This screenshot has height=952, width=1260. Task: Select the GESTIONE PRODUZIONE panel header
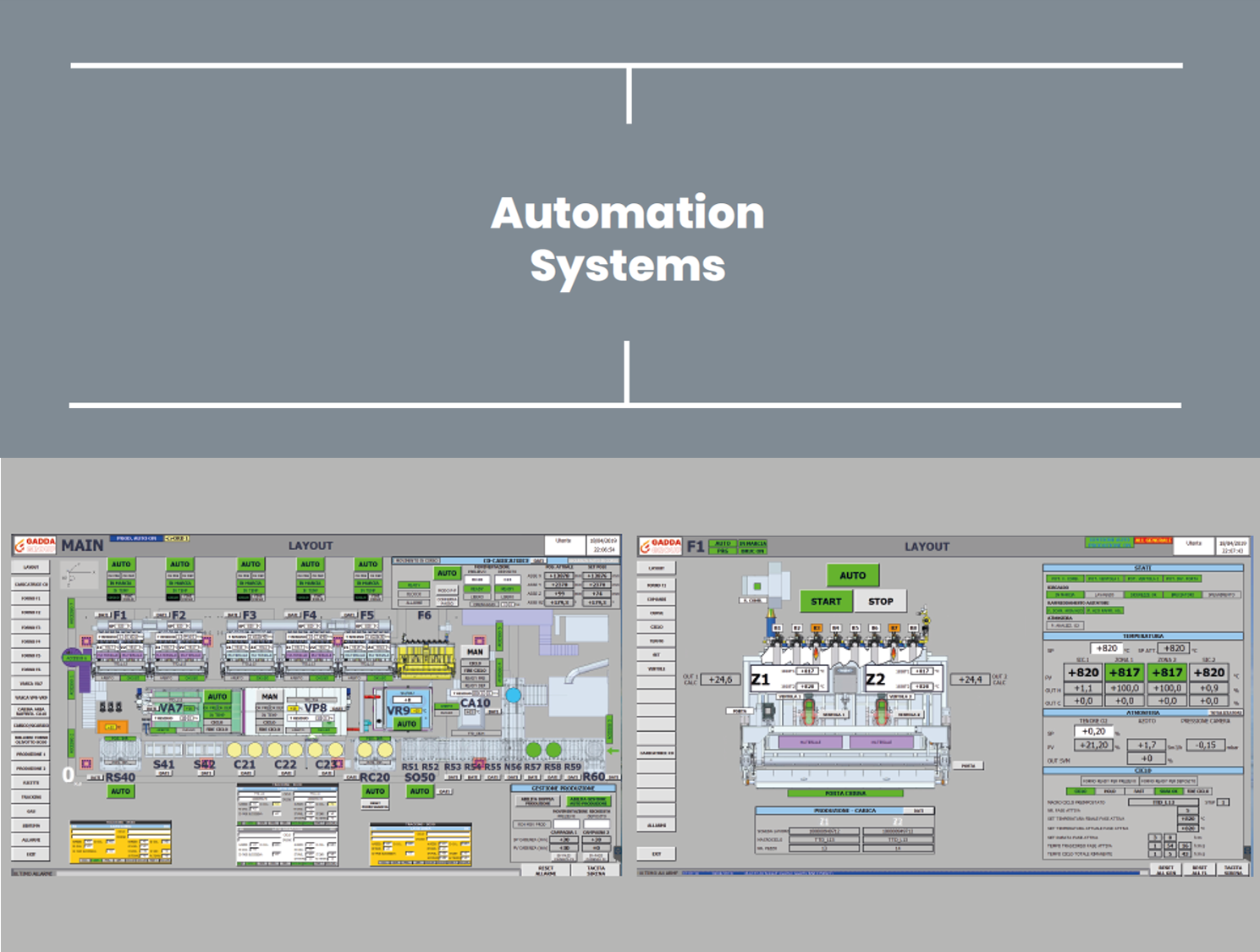[563, 788]
